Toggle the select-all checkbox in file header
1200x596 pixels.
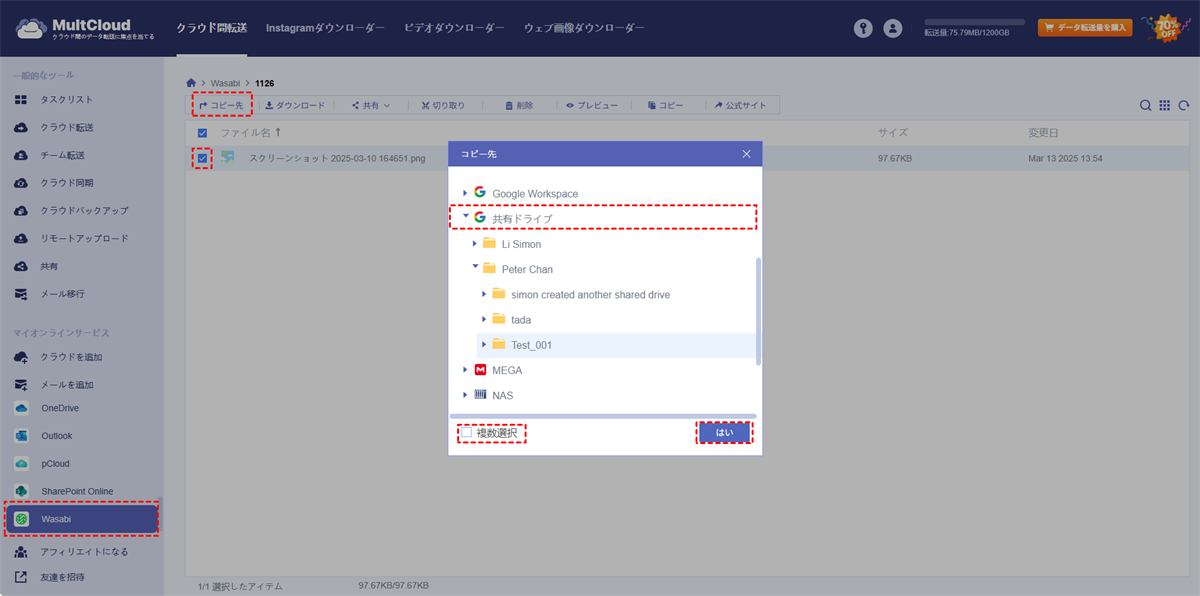(x=203, y=133)
